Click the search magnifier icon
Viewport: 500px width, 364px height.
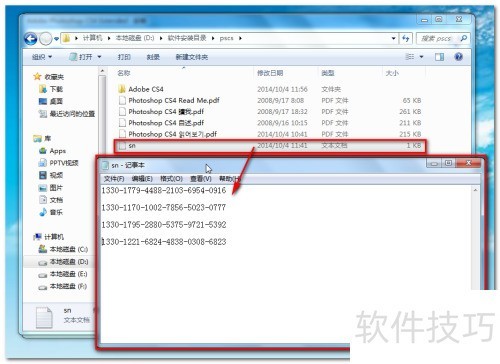(x=464, y=38)
